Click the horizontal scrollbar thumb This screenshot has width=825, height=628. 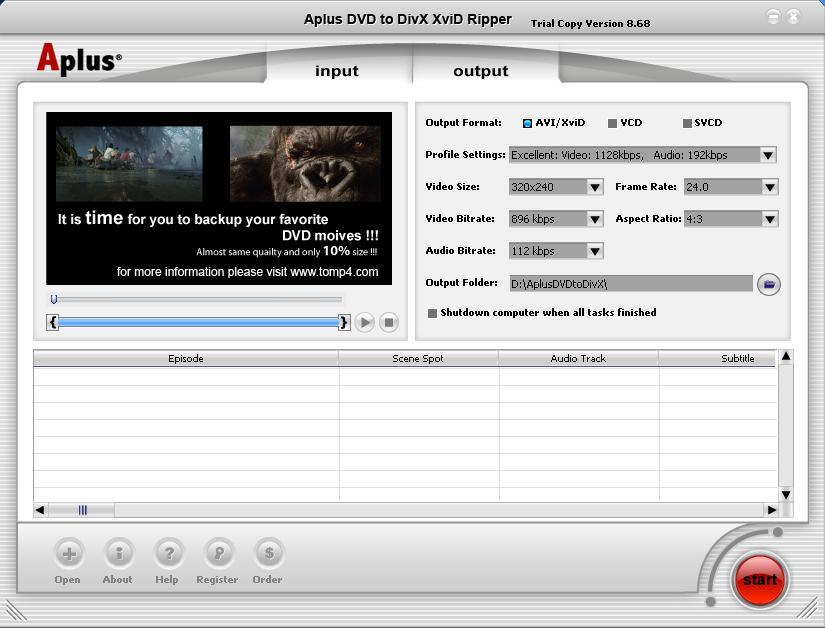tap(82, 510)
